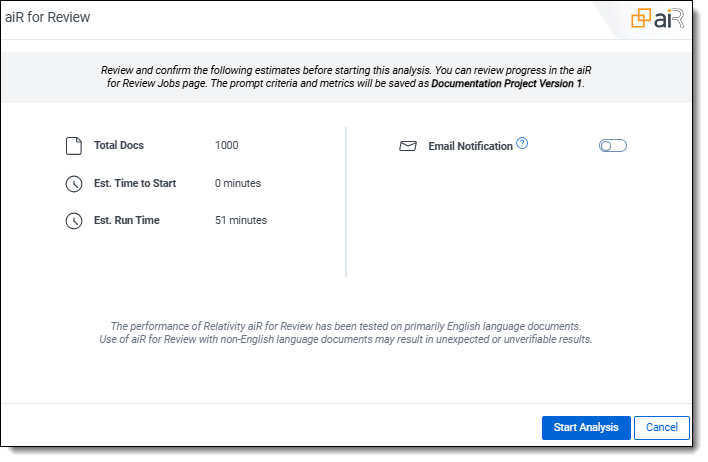Select the Est. Time to Start label
708x462 pixels.
(x=135, y=184)
